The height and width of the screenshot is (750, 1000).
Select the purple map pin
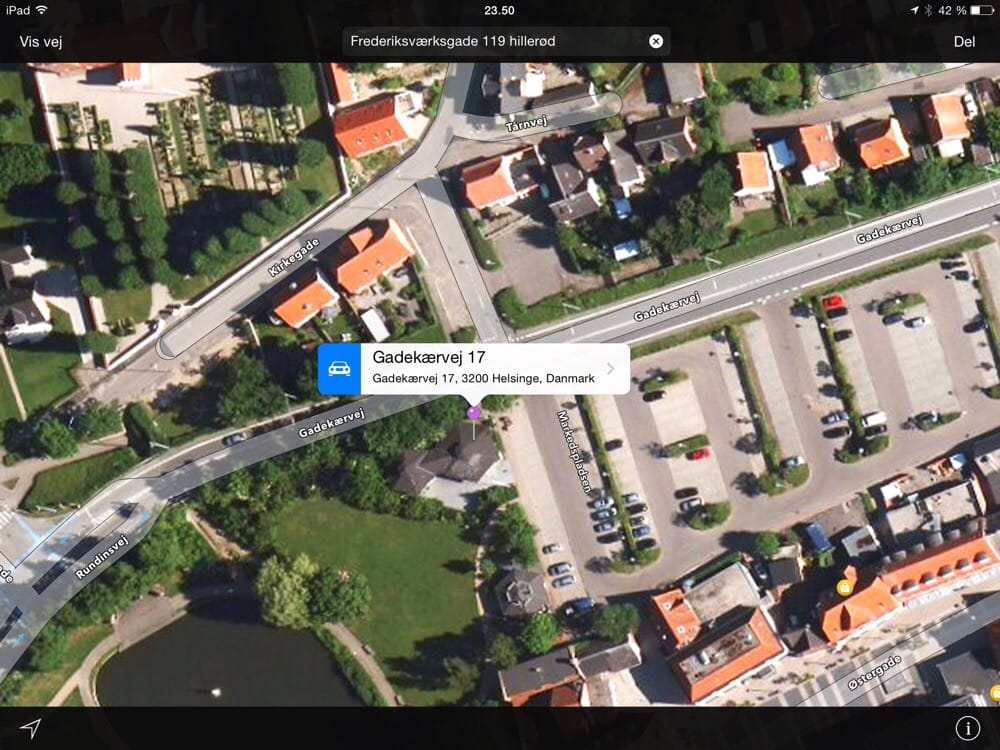coord(474,412)
